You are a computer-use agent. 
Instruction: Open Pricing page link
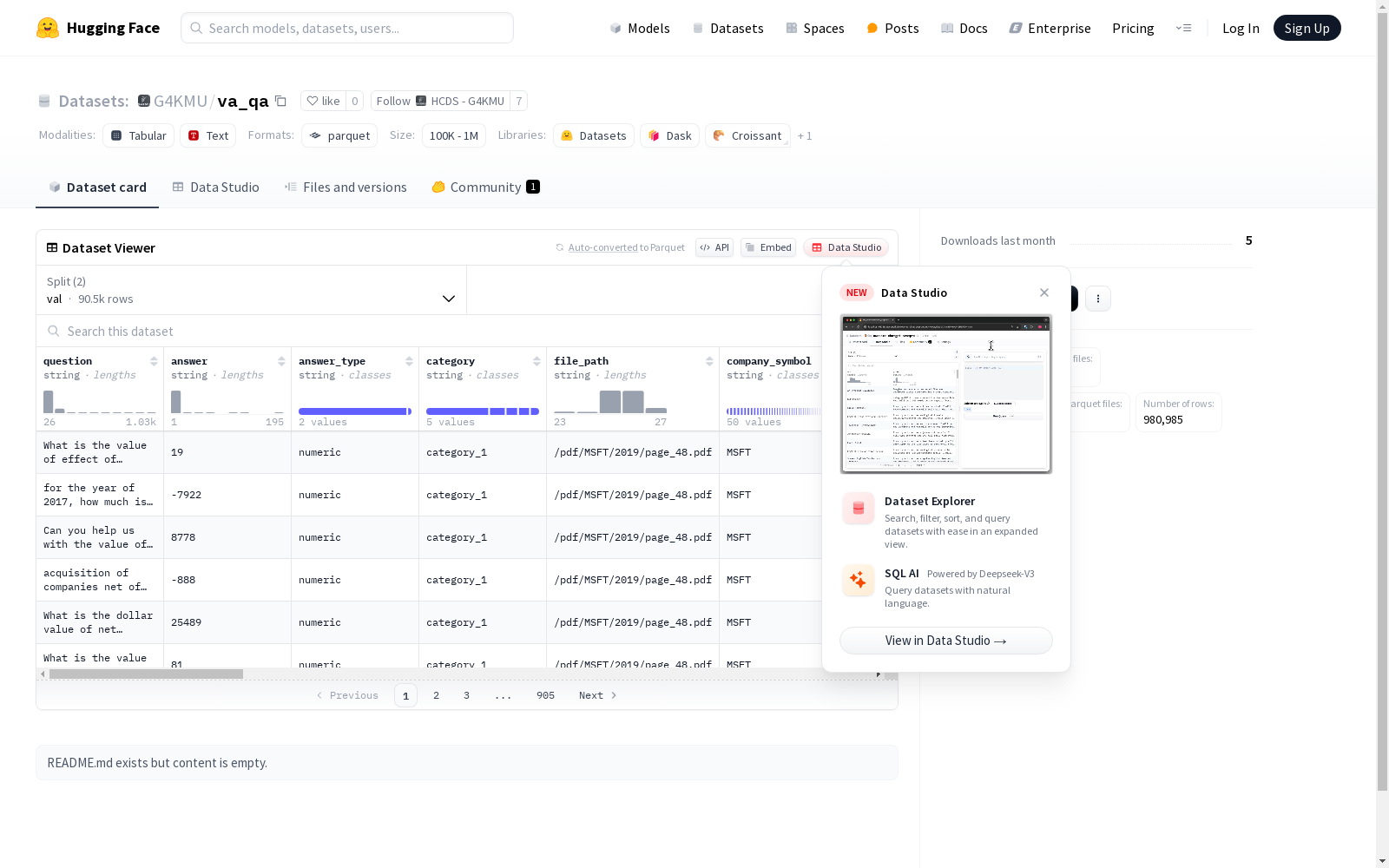(x=1133, y=28)
